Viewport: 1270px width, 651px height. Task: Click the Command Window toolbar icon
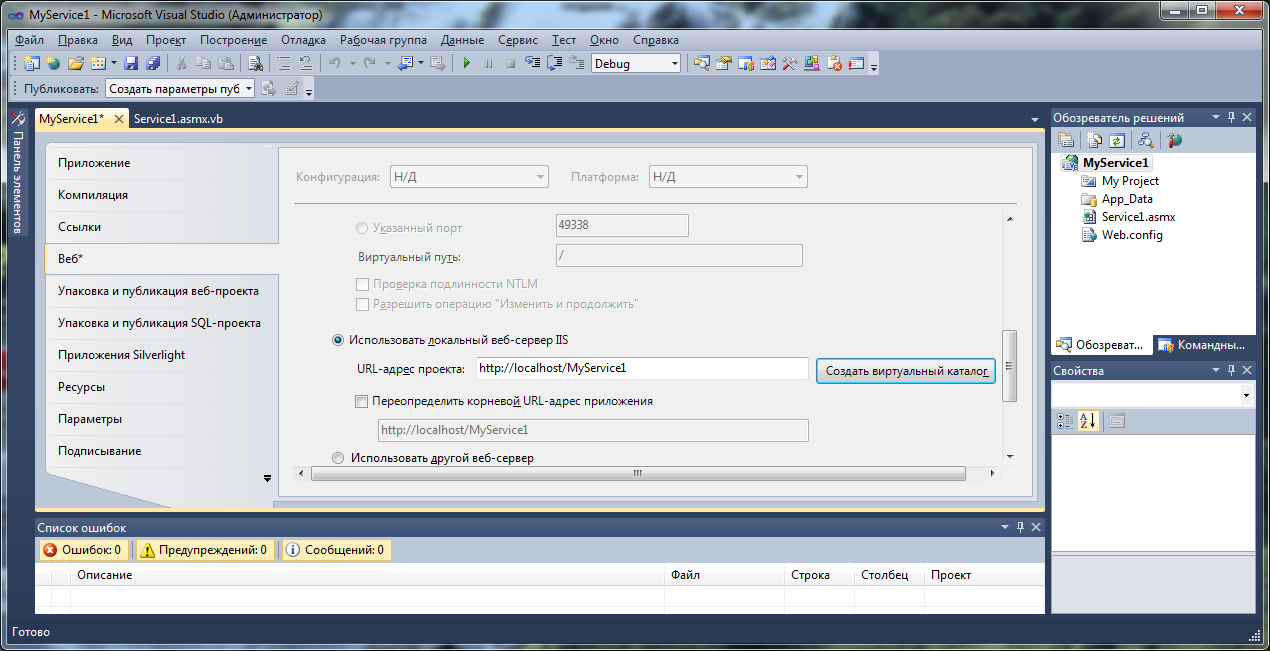[x=856, y=63]
